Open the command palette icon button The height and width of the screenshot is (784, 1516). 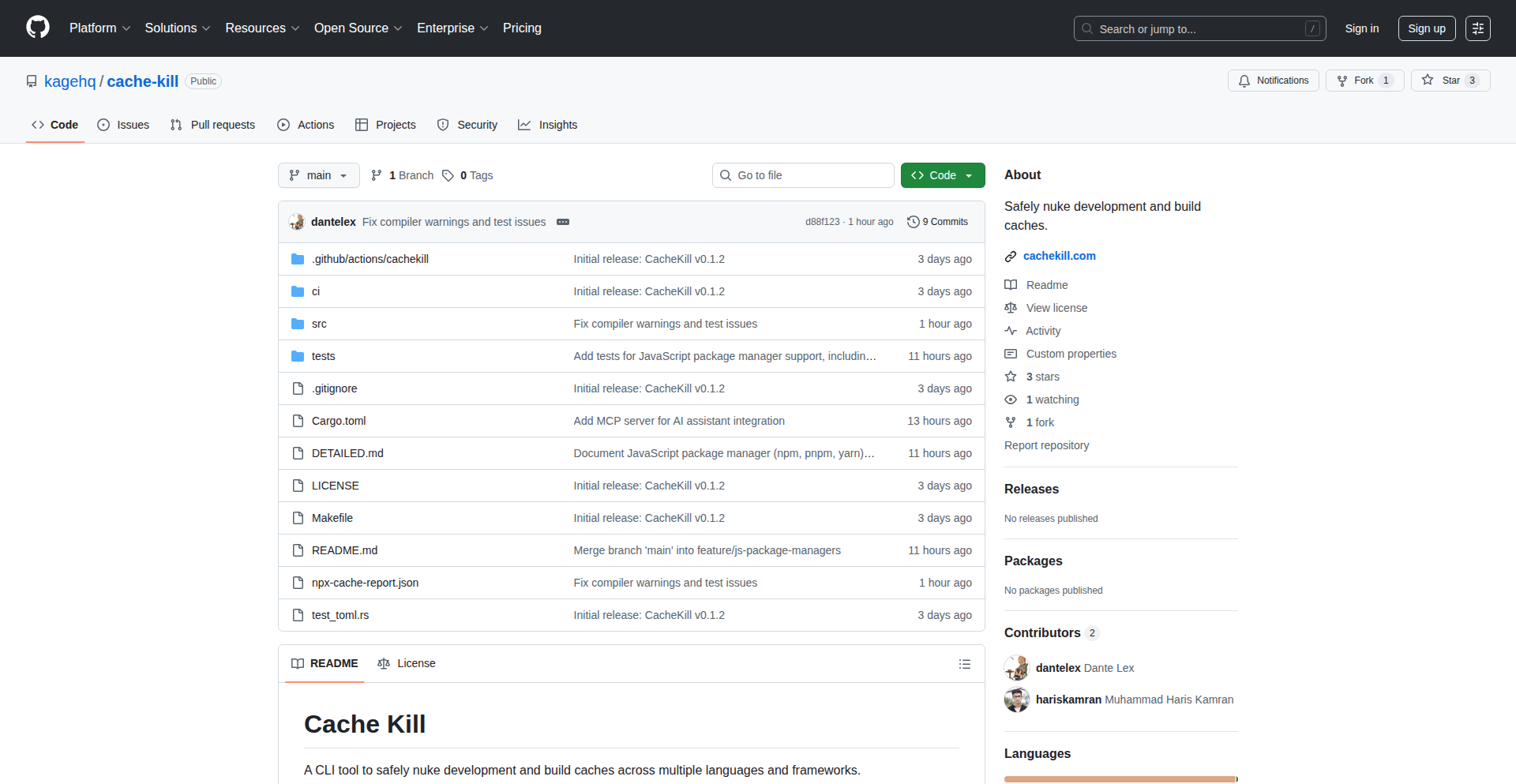[1477, 28]
